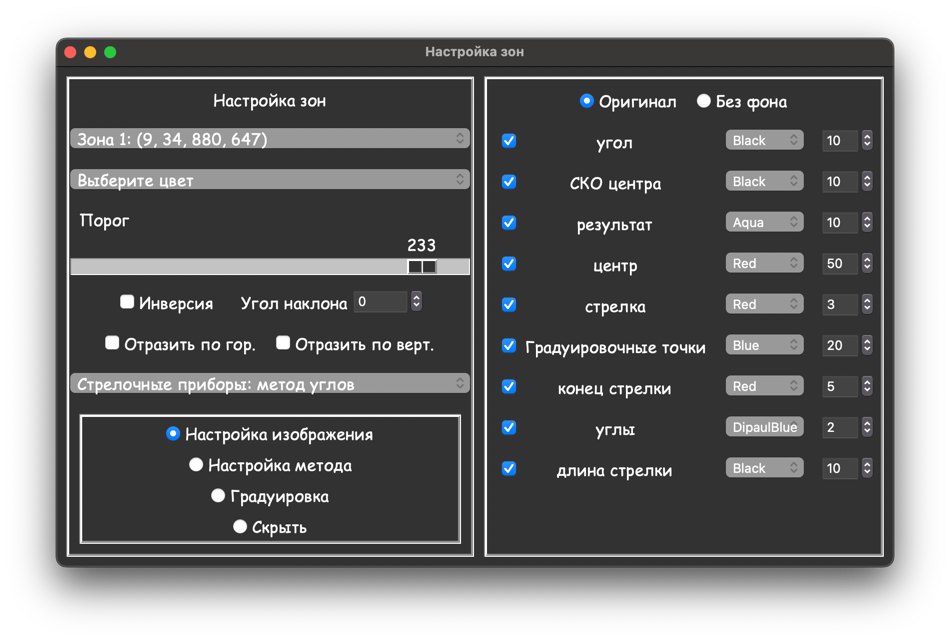950x641 pixels.
Task: Click the Угол наклона stepper arrows
Action: point(416,302)
